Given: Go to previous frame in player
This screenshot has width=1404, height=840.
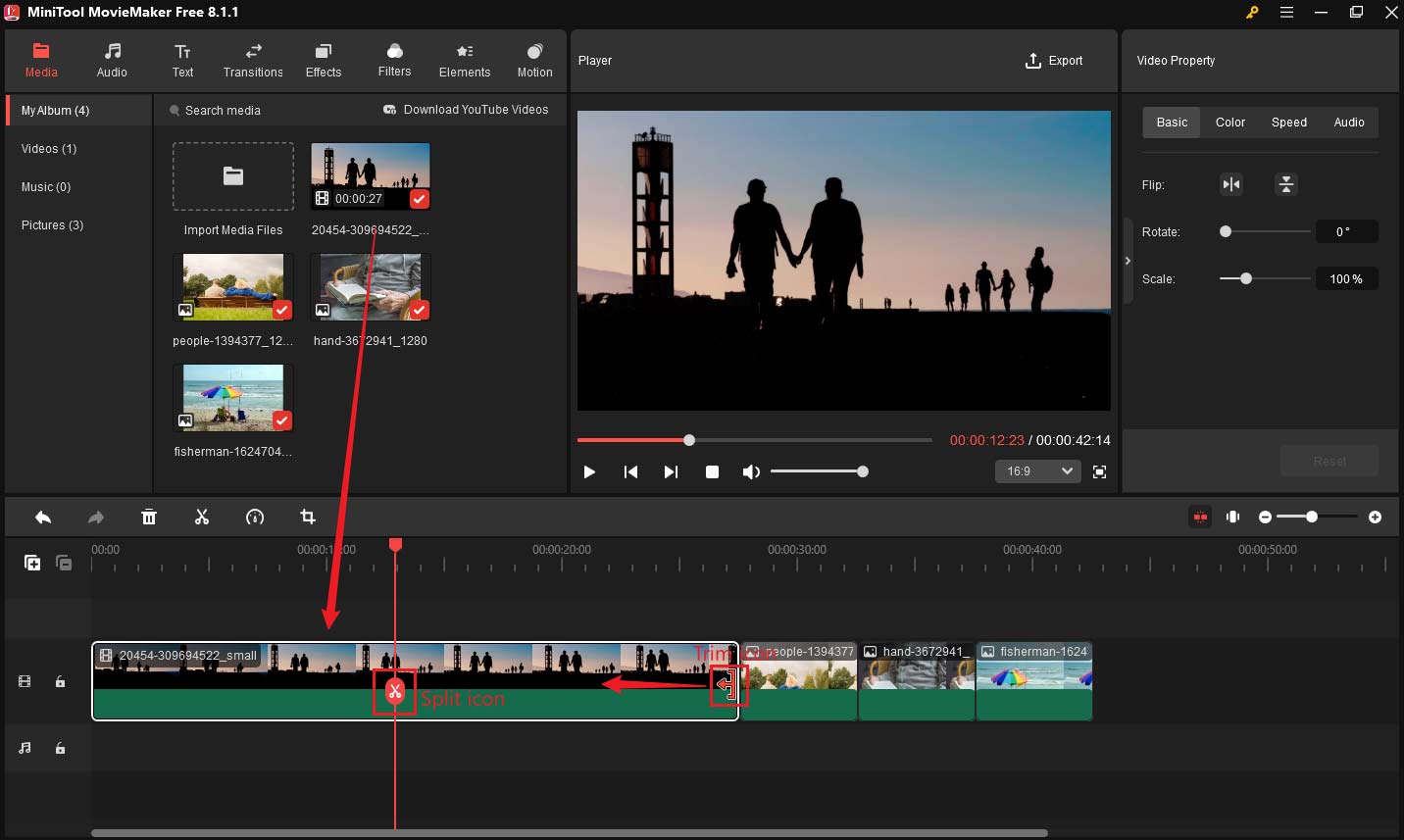Looking at the screenshot, I should click(x=630, y=471).
